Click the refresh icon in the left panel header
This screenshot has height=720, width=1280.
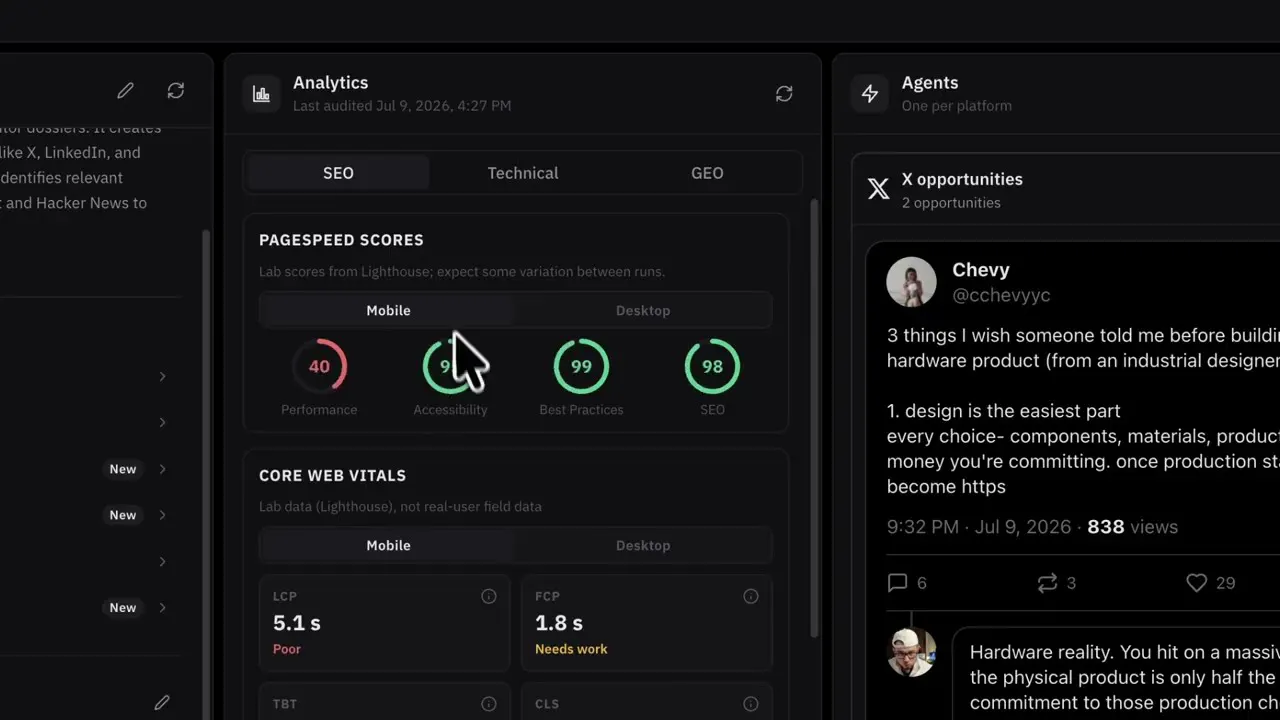(176, 91)
